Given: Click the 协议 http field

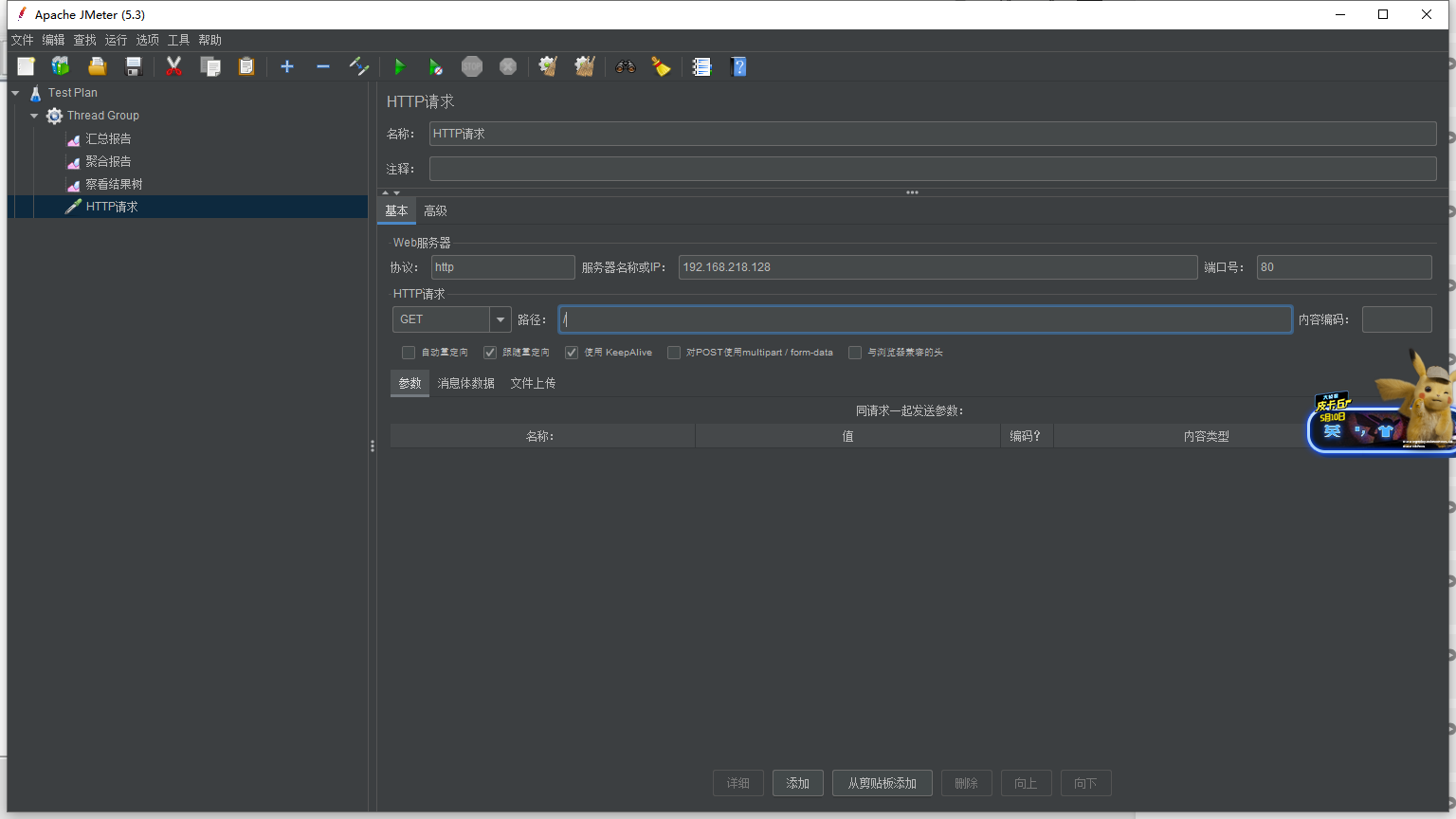Looking at the screenshot, I should (x=502, y=267).
